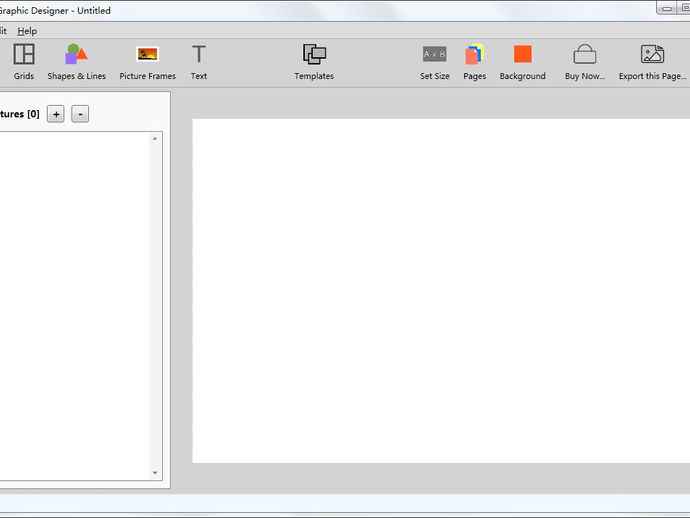Open the Grids tool
The width and height of the screenshot is (690, 518).
[x=24, y=62]
